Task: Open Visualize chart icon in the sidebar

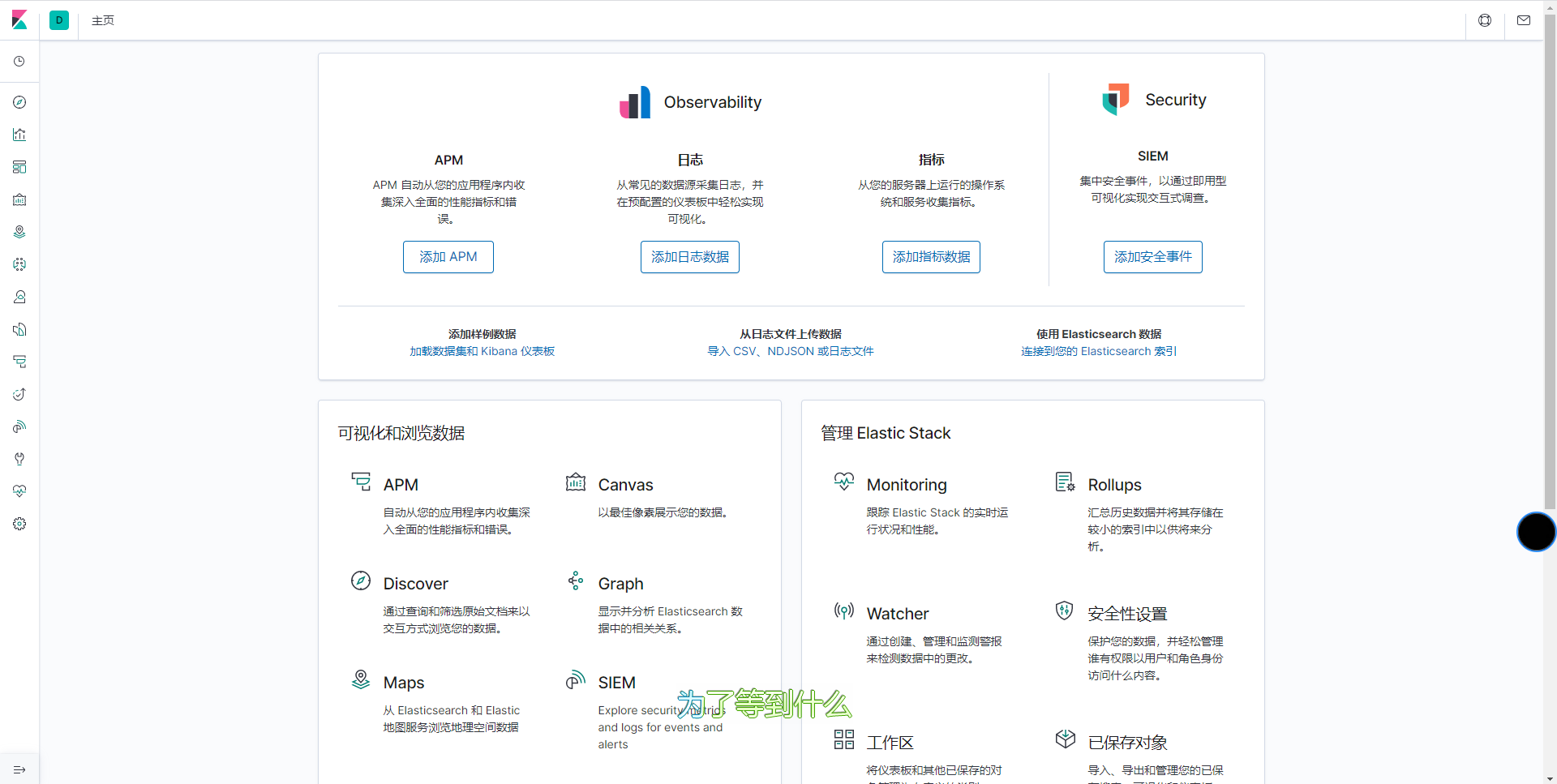Action: click(19, 135)
